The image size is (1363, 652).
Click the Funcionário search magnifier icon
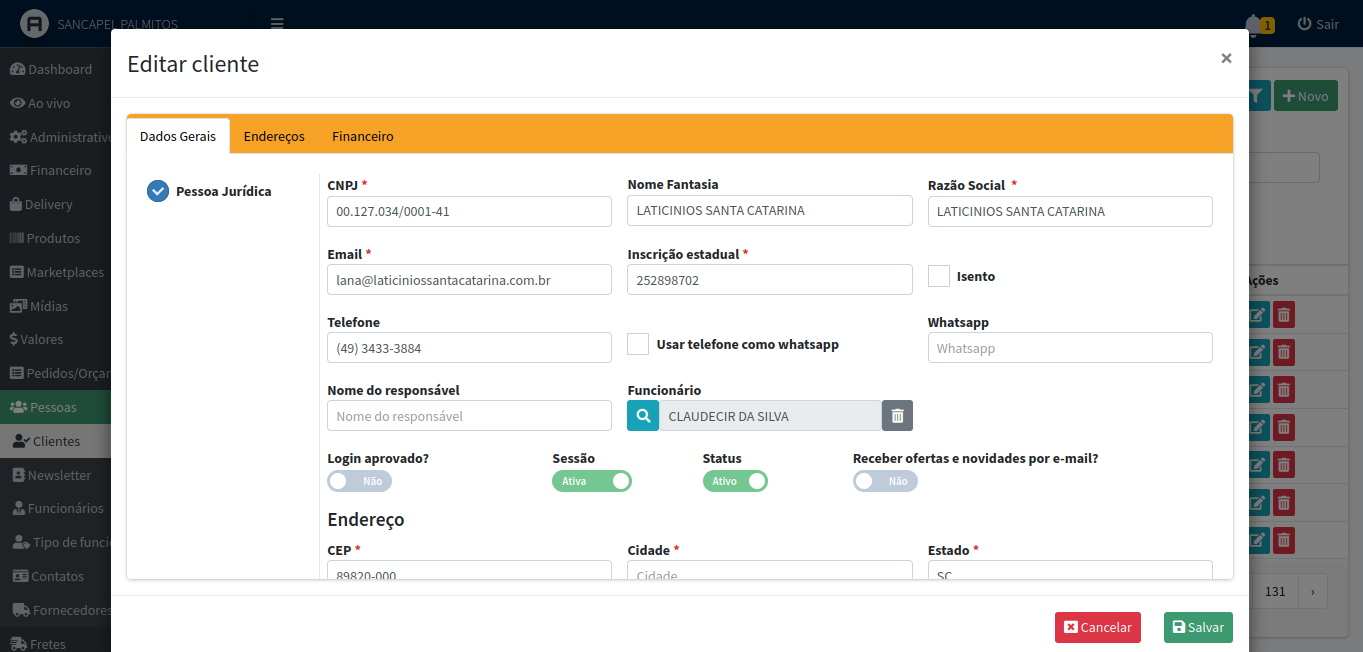pos(643,416)
